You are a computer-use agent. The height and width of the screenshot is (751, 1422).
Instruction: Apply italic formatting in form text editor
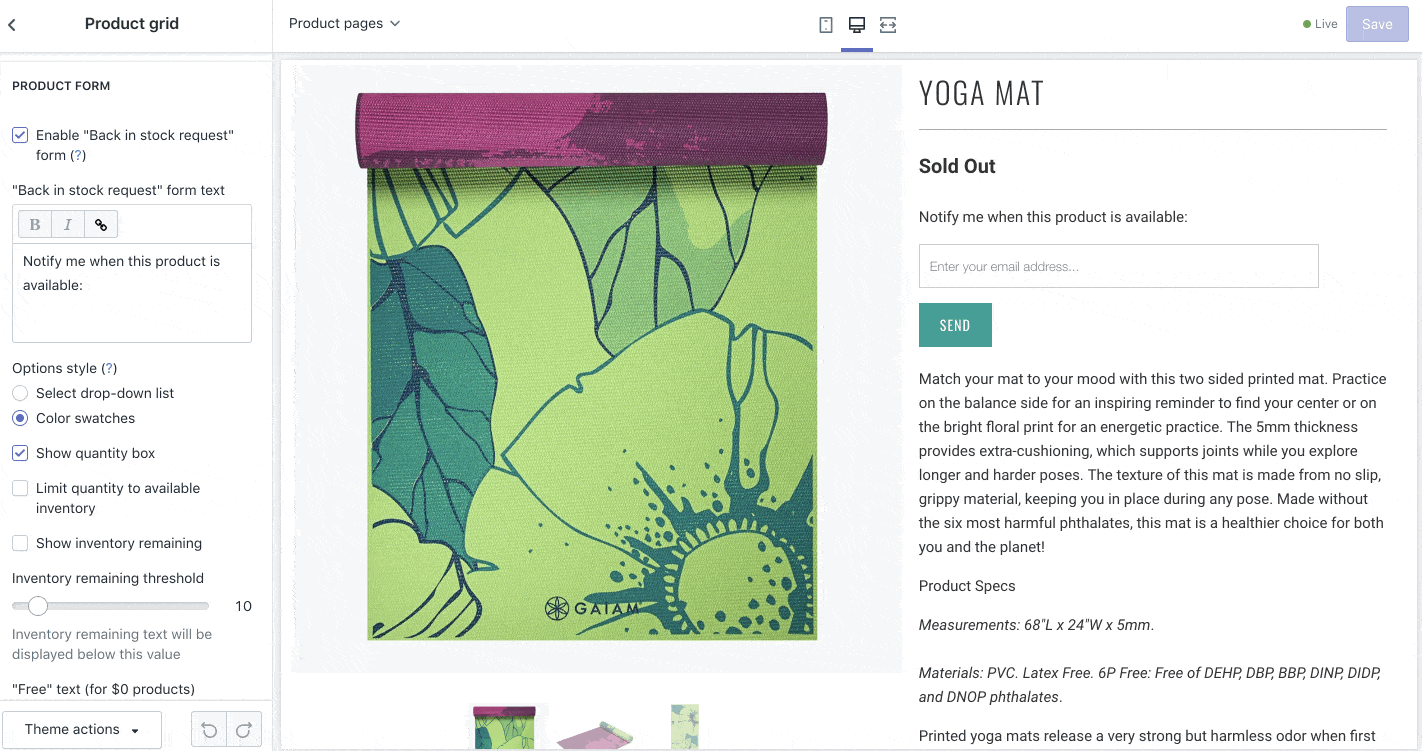click(68, 224)
